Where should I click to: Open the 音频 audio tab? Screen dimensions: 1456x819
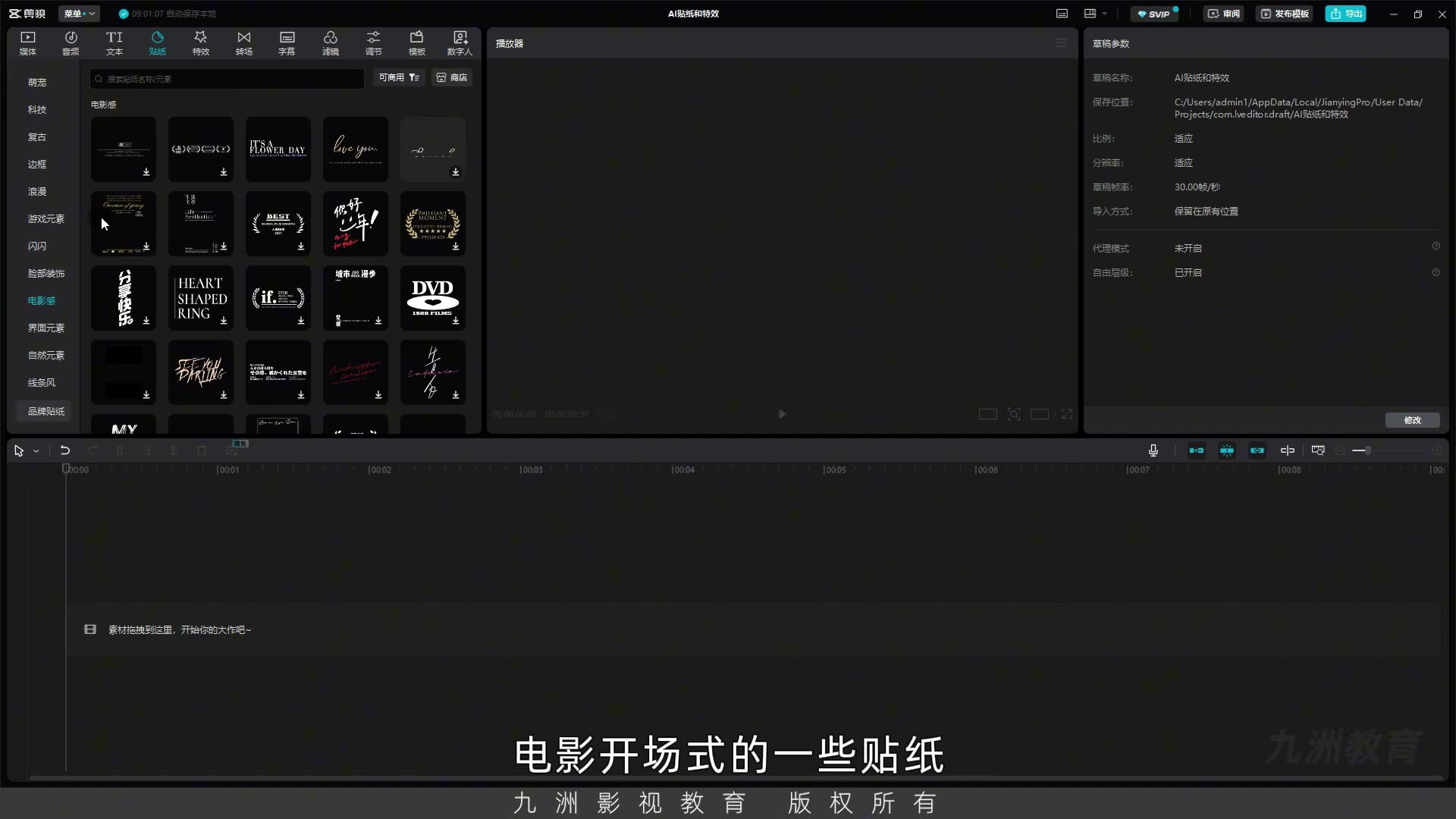[71, 43]
